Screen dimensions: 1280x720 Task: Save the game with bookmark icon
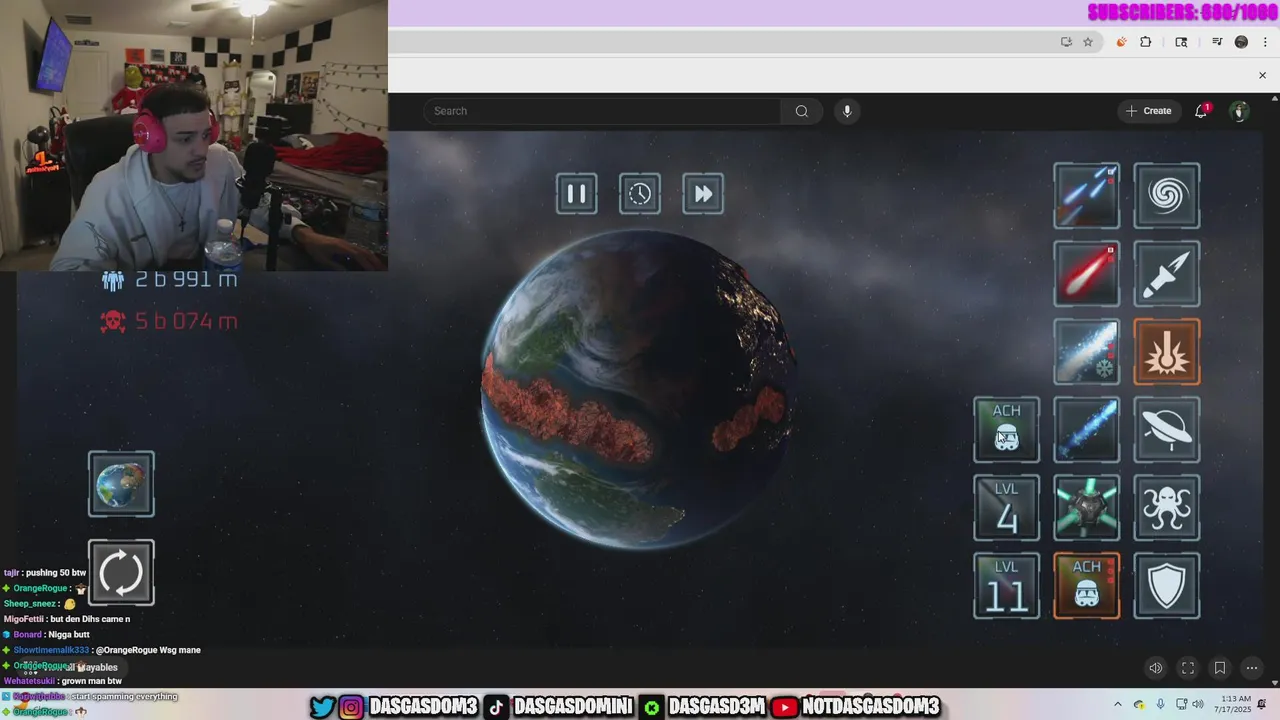pyautogui.click(x=1220, y=668)
